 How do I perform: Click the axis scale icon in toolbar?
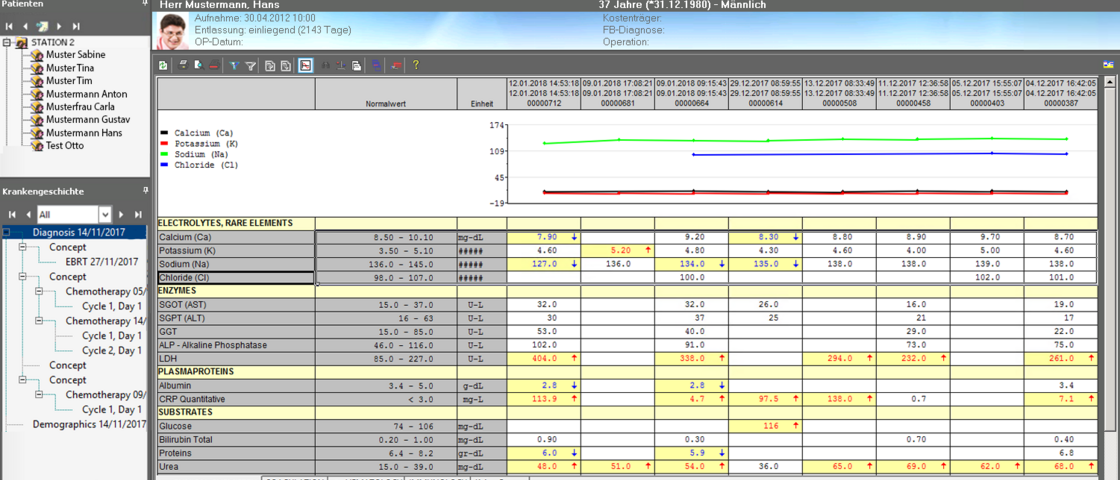[x=341, y=65]
